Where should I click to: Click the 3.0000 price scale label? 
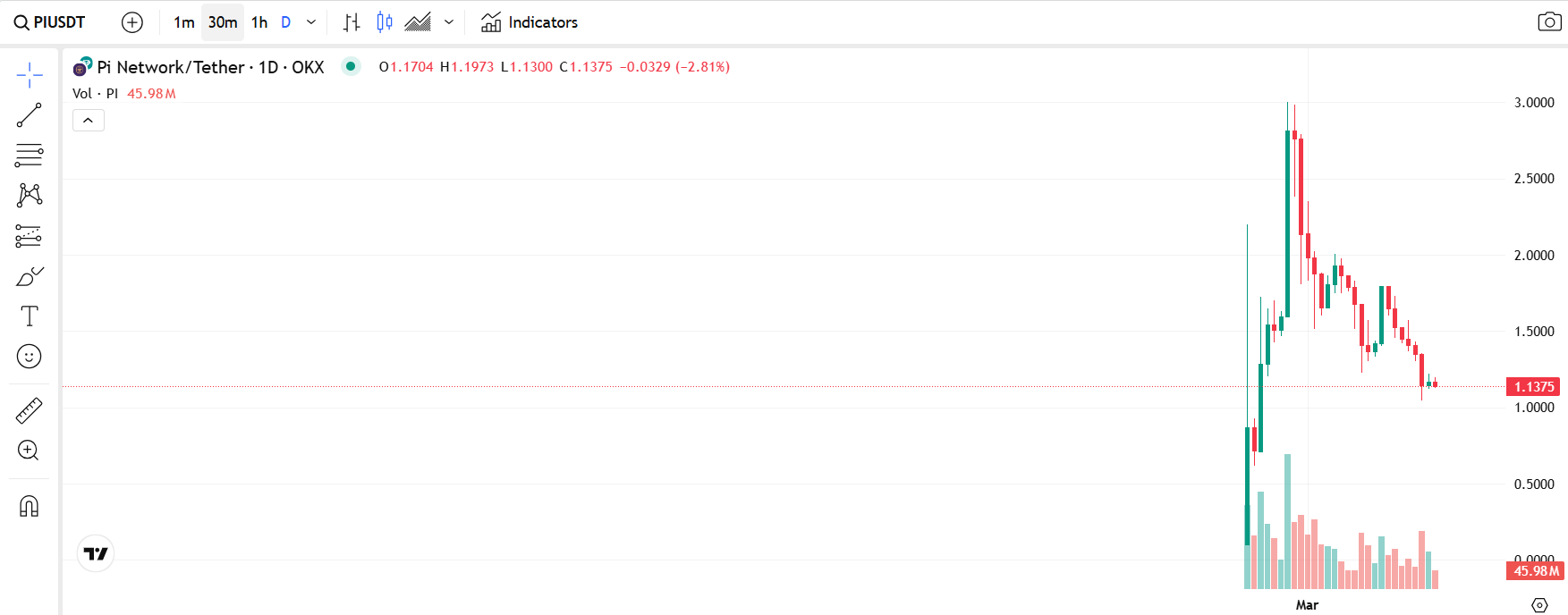pos(1534,103)
